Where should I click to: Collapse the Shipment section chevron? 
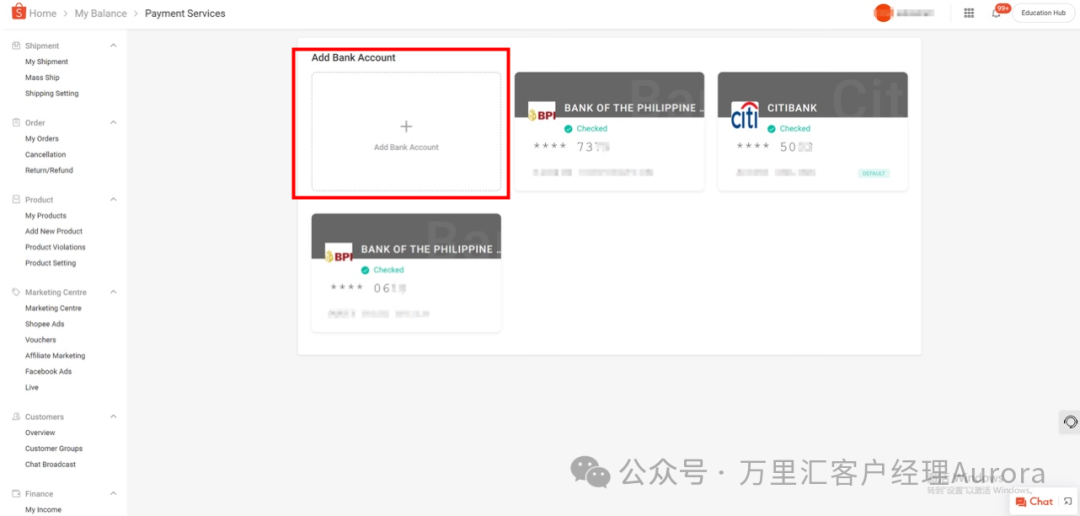click(x=114, y=45)
